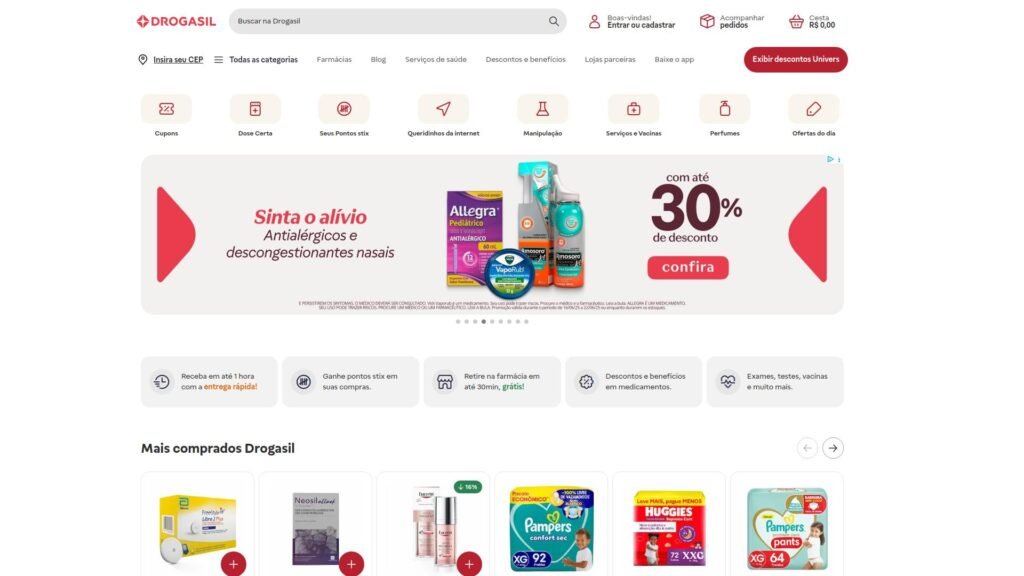Screen dimensions: 1024x576
Task: Select the Manipulação flask icon
Action: pyautogui.click(x=543, y=109)
